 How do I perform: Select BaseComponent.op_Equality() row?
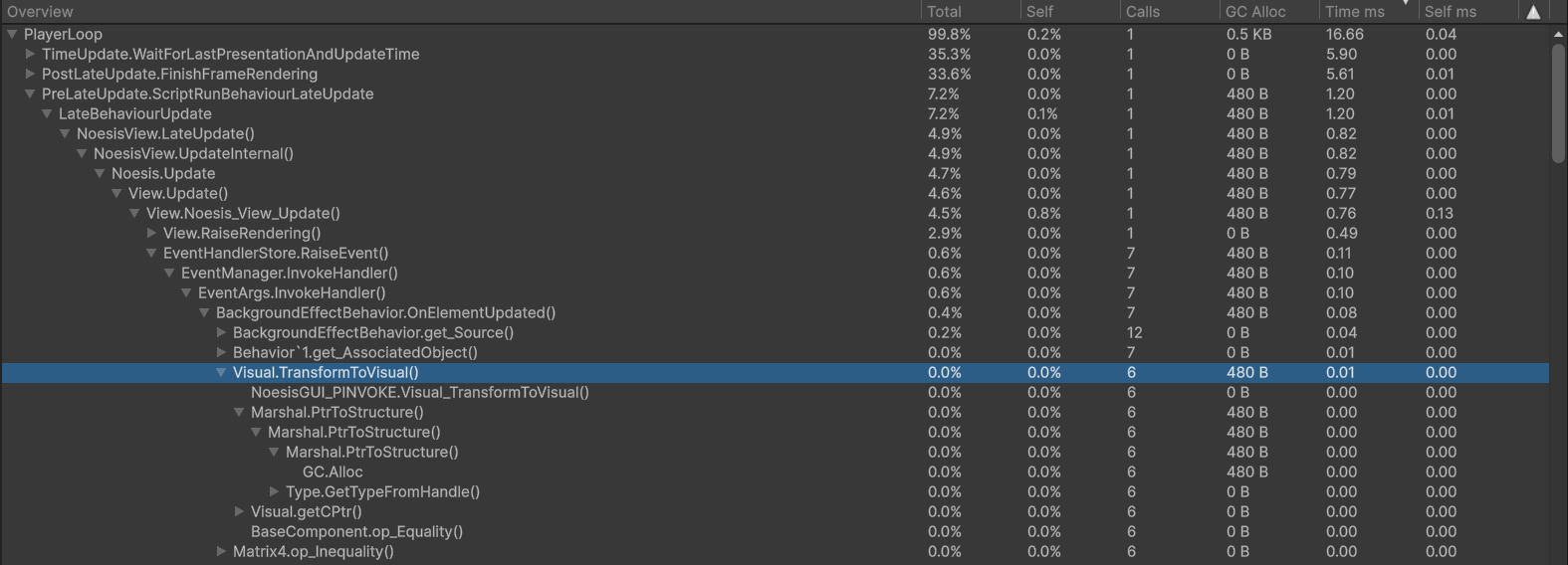775,531
